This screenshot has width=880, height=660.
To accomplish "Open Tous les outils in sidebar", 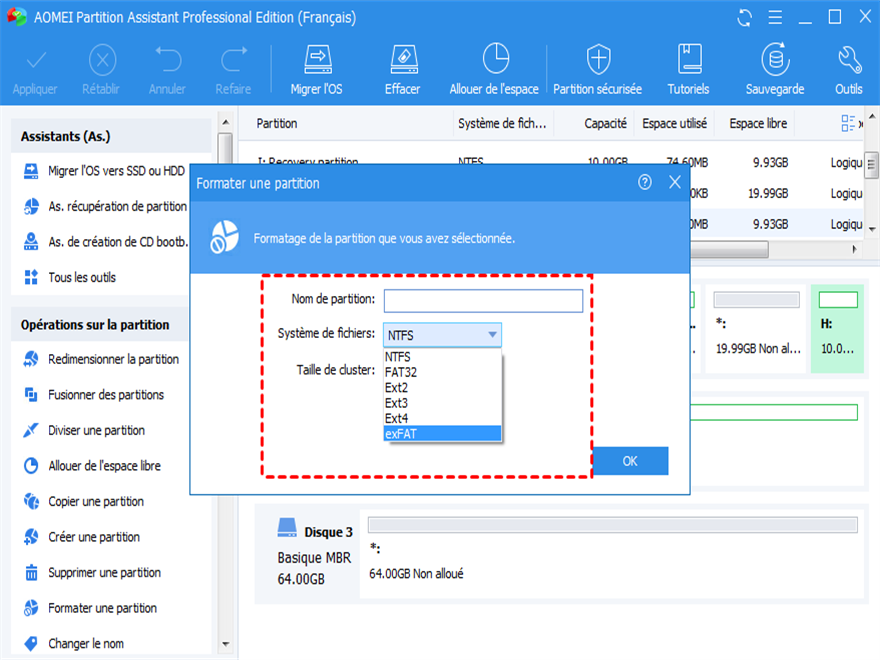I will pyautogui.click(x=70, y=277).
